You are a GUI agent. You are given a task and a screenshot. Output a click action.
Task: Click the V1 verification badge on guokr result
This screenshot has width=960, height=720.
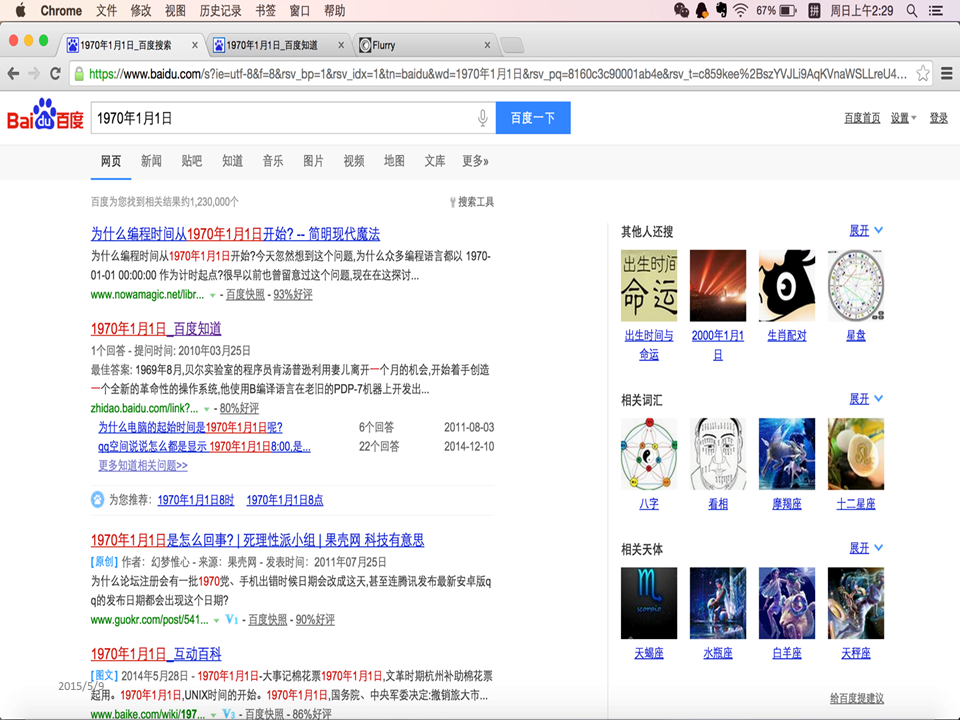tap(231, 620)
